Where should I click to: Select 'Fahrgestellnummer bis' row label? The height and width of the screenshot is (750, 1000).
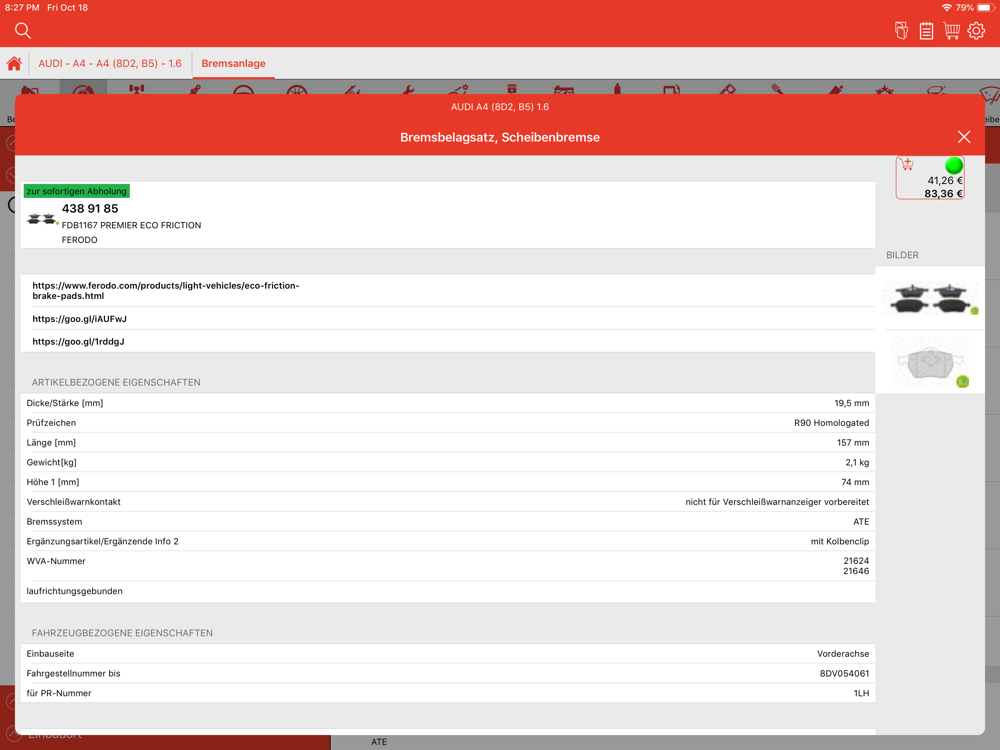[73, 673]
